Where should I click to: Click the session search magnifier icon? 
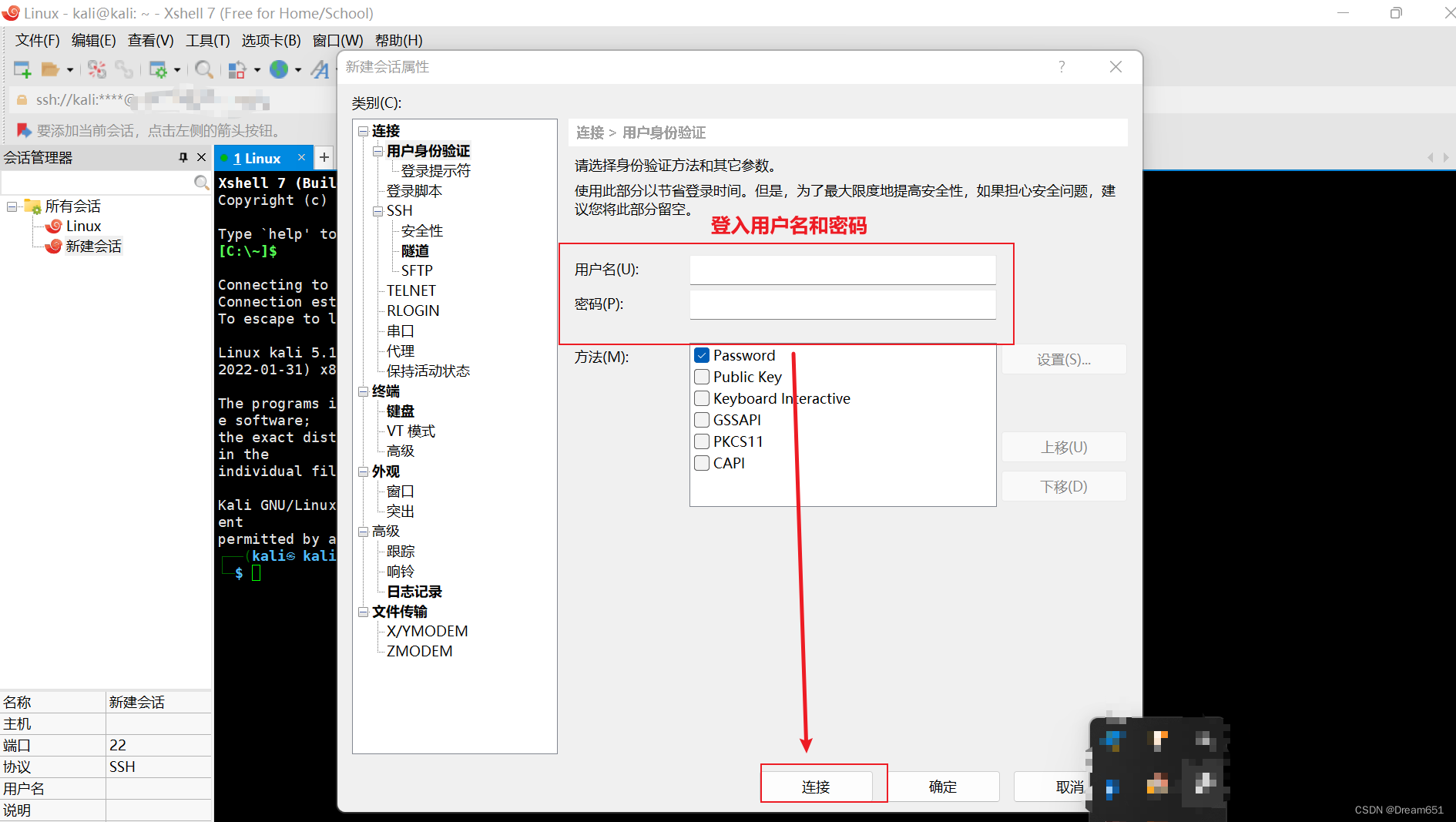pyautogui.click(x=201, y=182)
